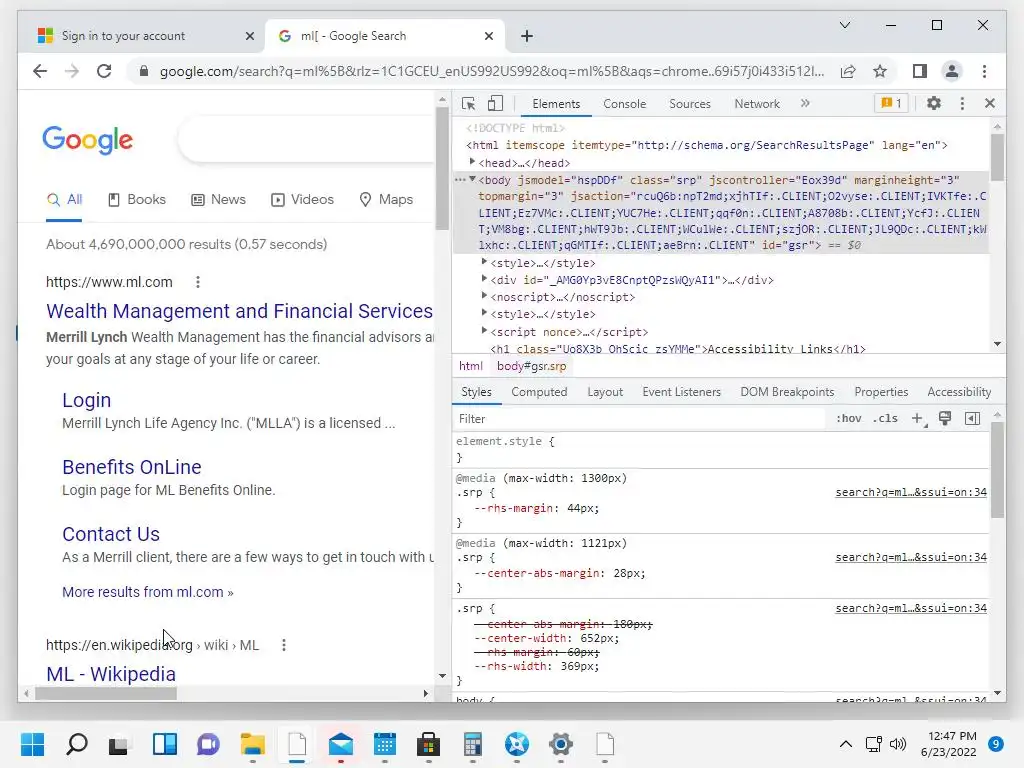Click the new style rule plus icon
The width and height of the screenshot is (1024, 768).
[918, 419]
